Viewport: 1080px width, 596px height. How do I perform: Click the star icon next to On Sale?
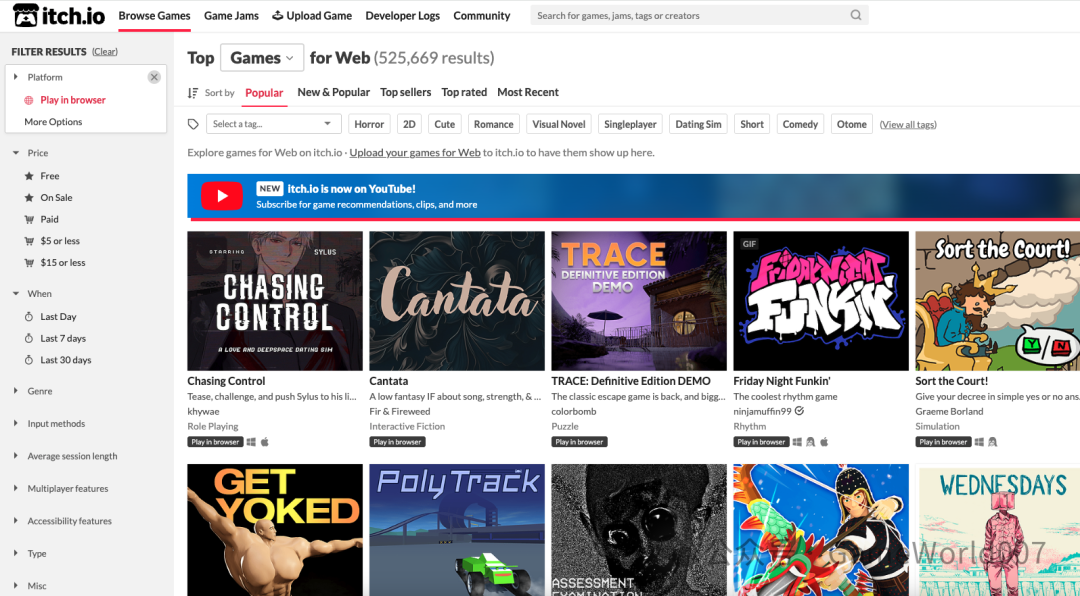29,197
